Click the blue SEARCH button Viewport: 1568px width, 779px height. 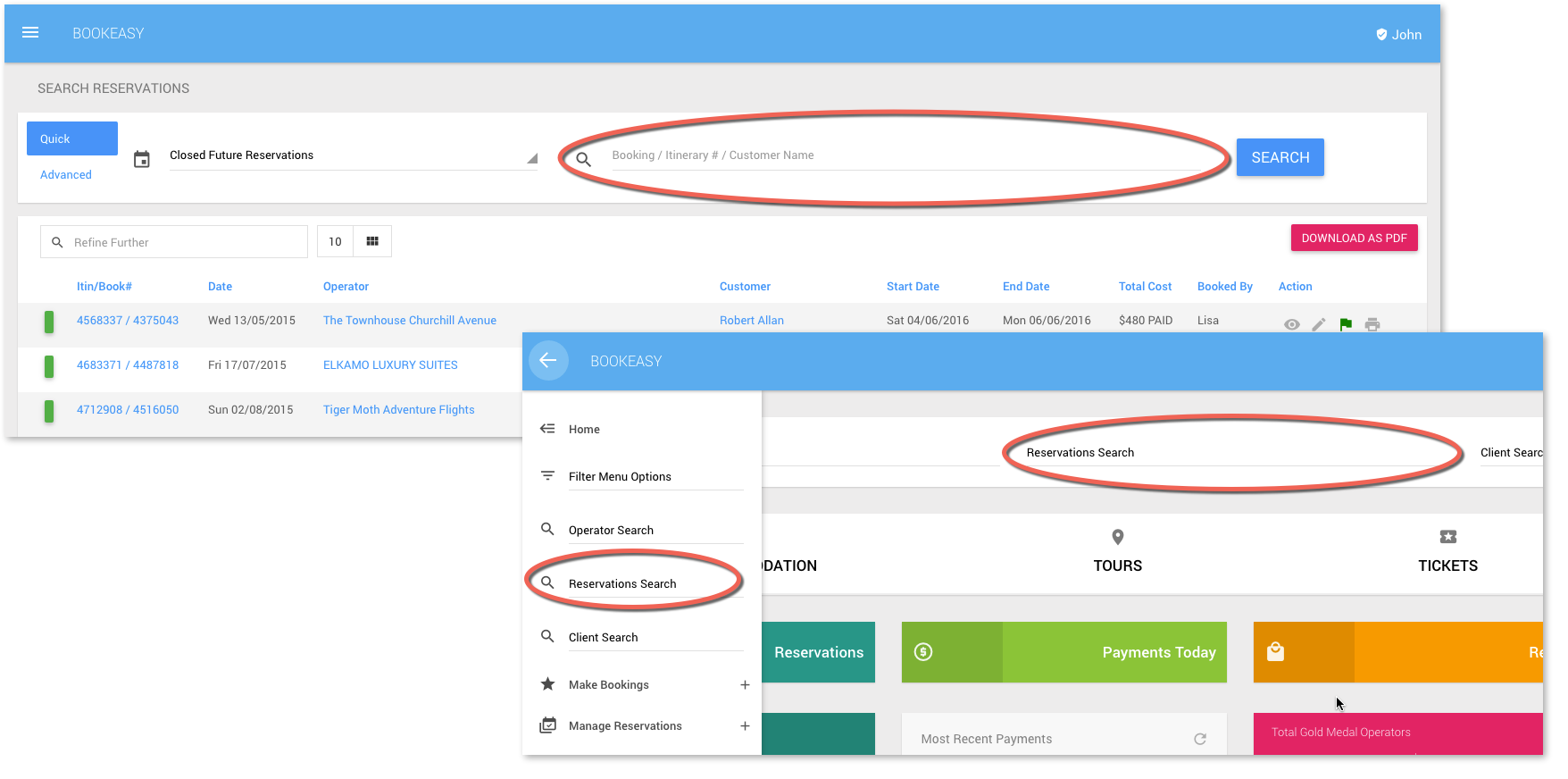pos(1280,157)
